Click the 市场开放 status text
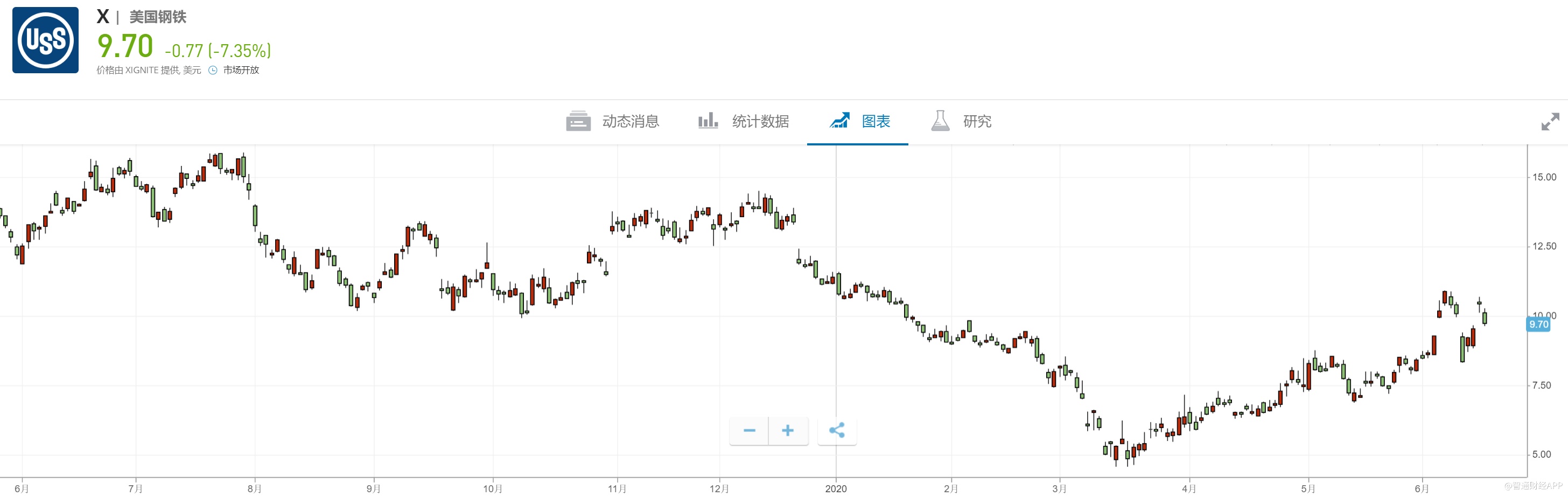Image resolution: width=1568 pixels, height=496 pixels. tap(241, 70)
